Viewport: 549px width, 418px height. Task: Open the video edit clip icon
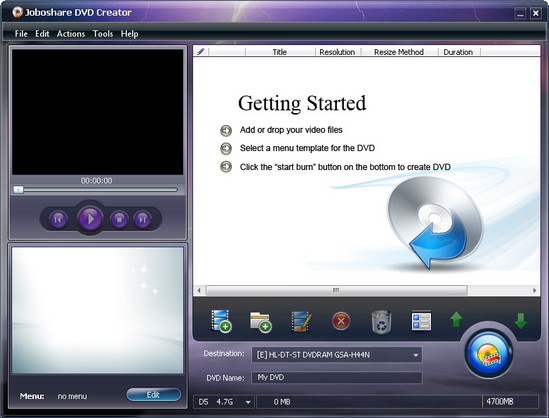point(301,321)
